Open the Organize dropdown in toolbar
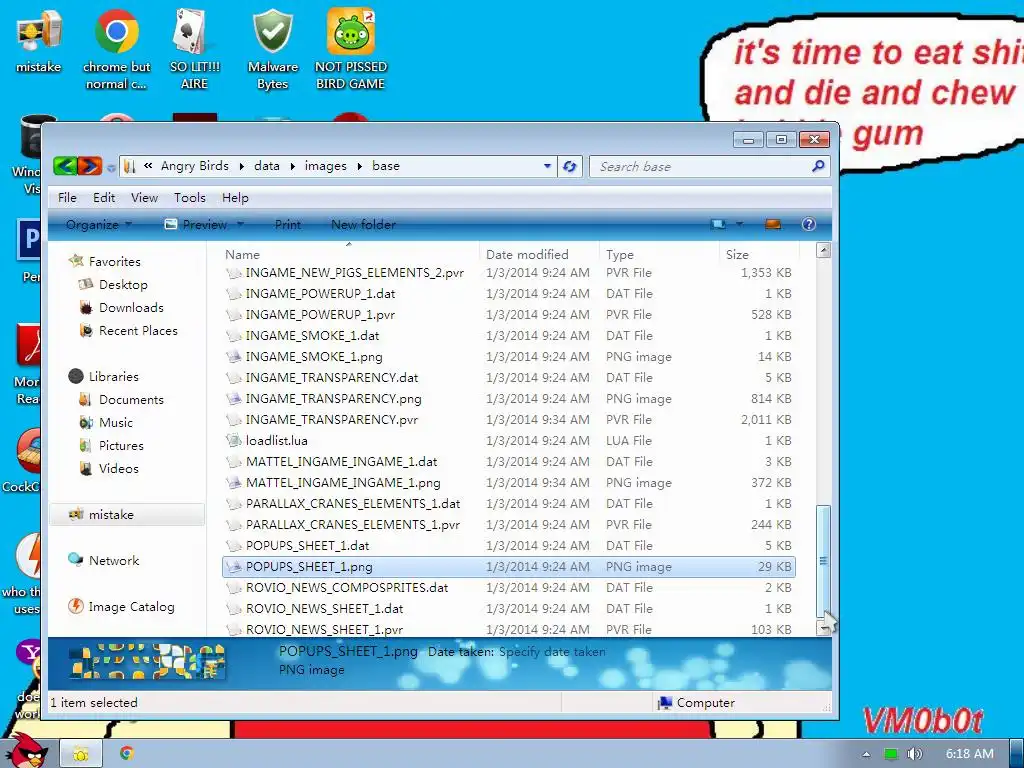Viewport: 1024px width, 768px height. (x=99, y=225)
